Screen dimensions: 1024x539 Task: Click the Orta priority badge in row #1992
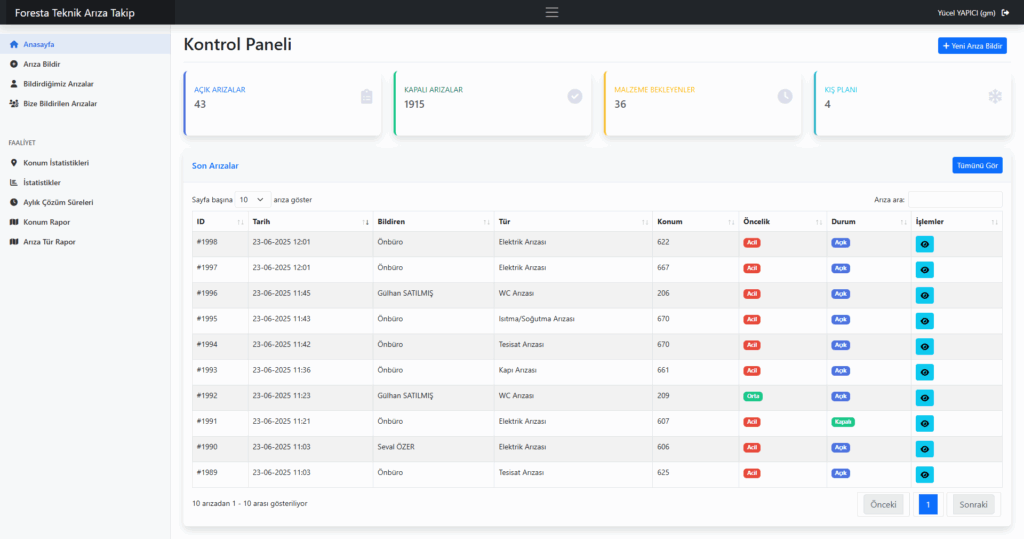click(x=752, y=396)
